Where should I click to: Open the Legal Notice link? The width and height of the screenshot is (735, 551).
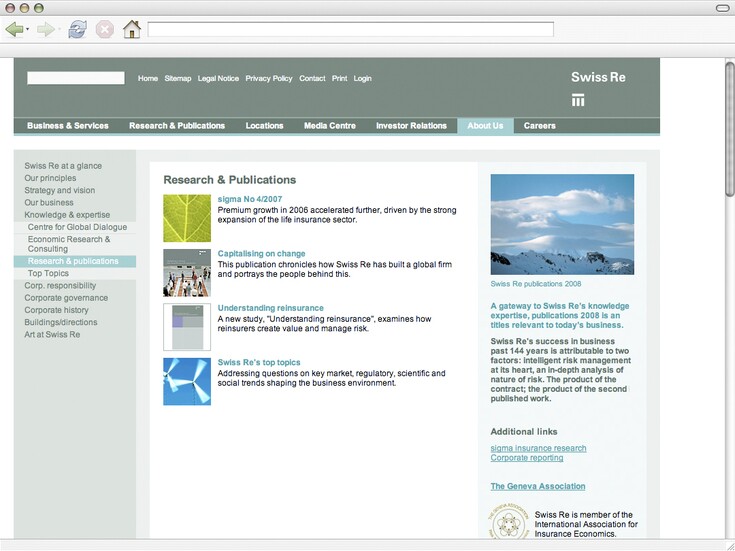tap(218, 78)
